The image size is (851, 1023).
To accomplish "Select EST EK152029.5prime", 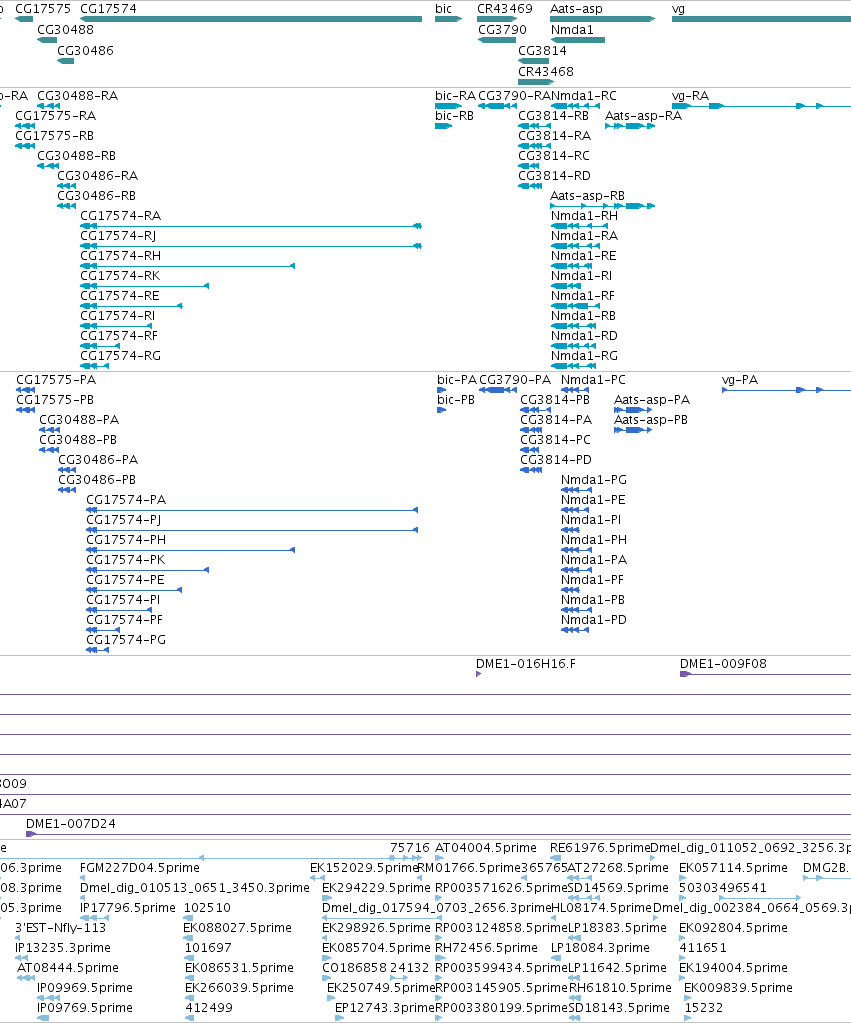I will click(x=364, y=868).
